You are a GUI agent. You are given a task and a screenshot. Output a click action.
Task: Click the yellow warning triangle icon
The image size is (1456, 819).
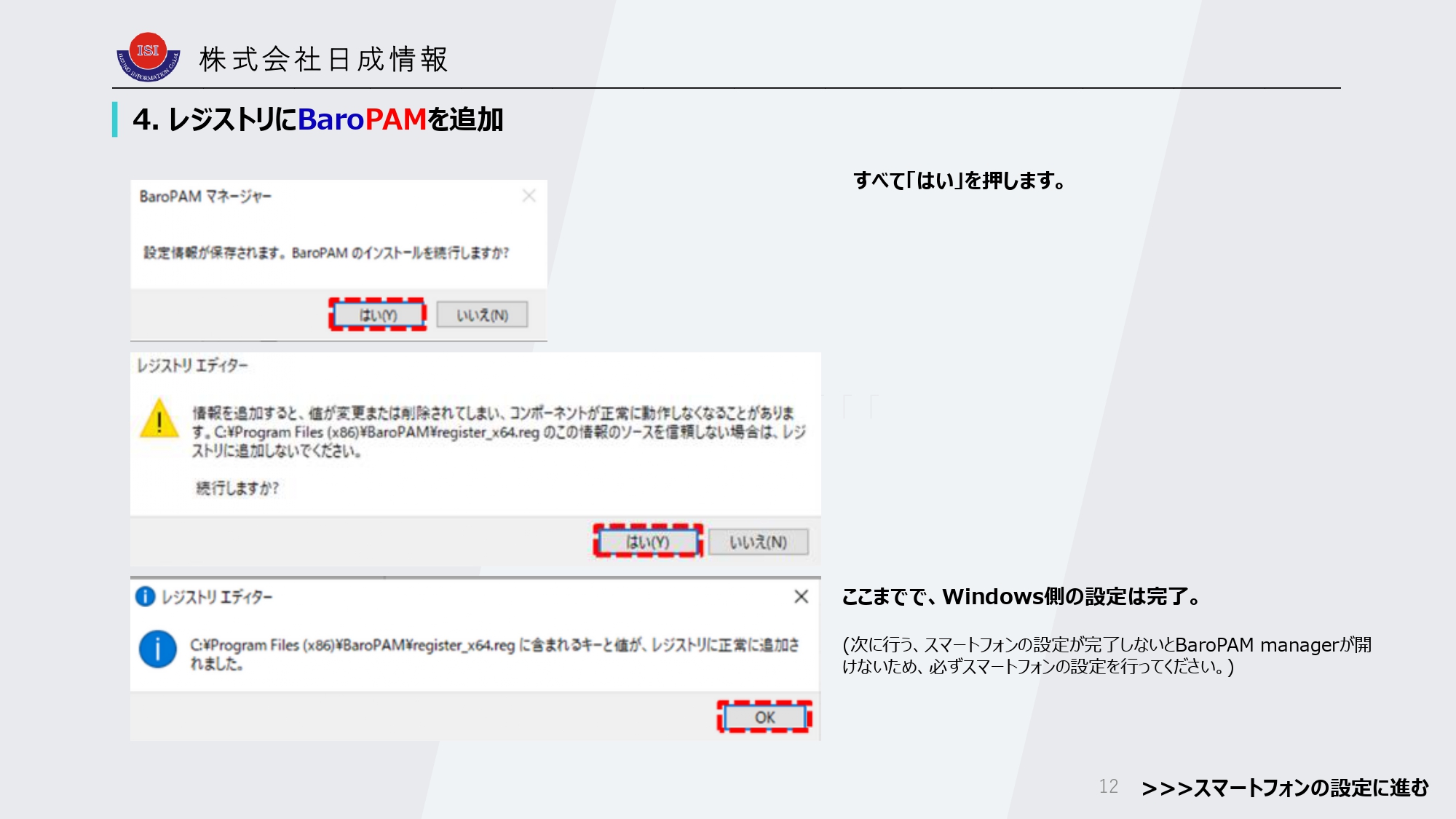(159, 418)
